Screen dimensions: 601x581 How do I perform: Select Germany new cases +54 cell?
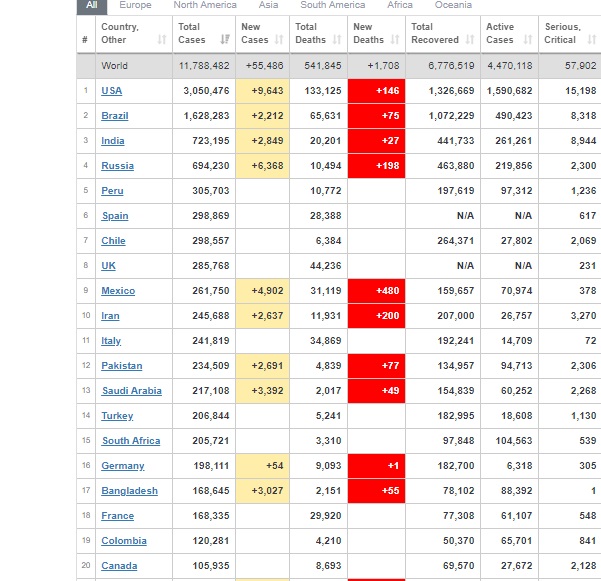(263, 466)
